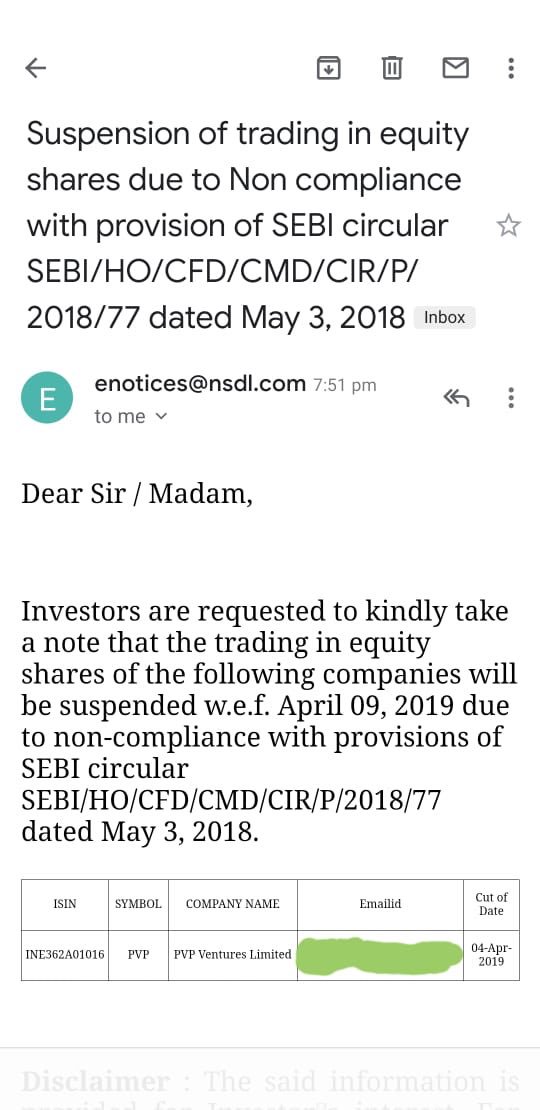Tap the 'to me' recipient text

tap(120, 417)
